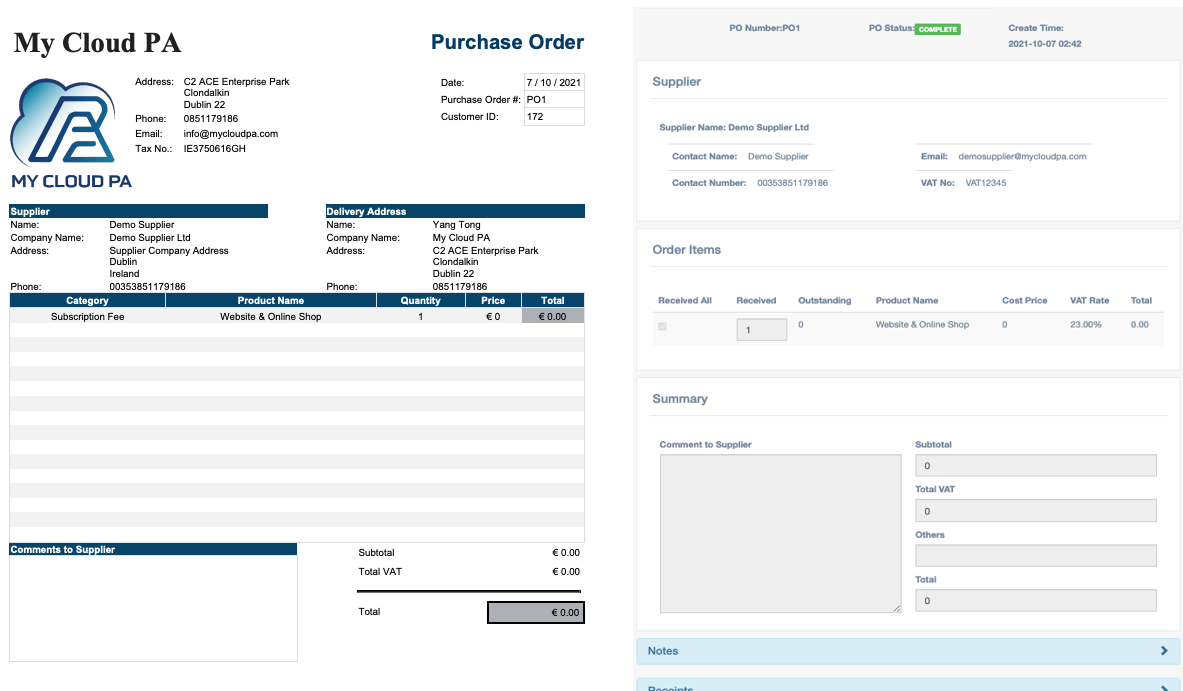Click the Customer ID value 172
1183x691 pixels.
(554, 117)
